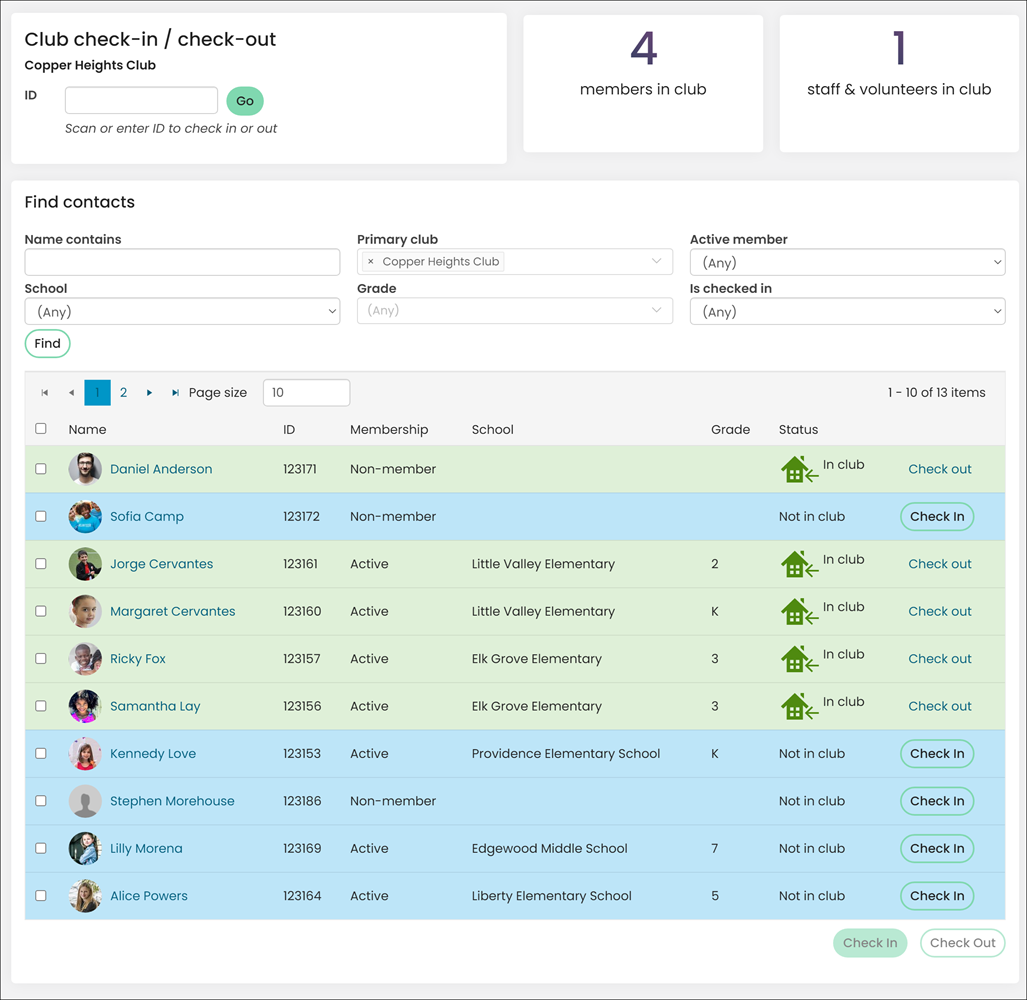Screen dimensions: 1027x1000
Task: Remove Copper Heights Club tag with x
Action: [371, 262]
